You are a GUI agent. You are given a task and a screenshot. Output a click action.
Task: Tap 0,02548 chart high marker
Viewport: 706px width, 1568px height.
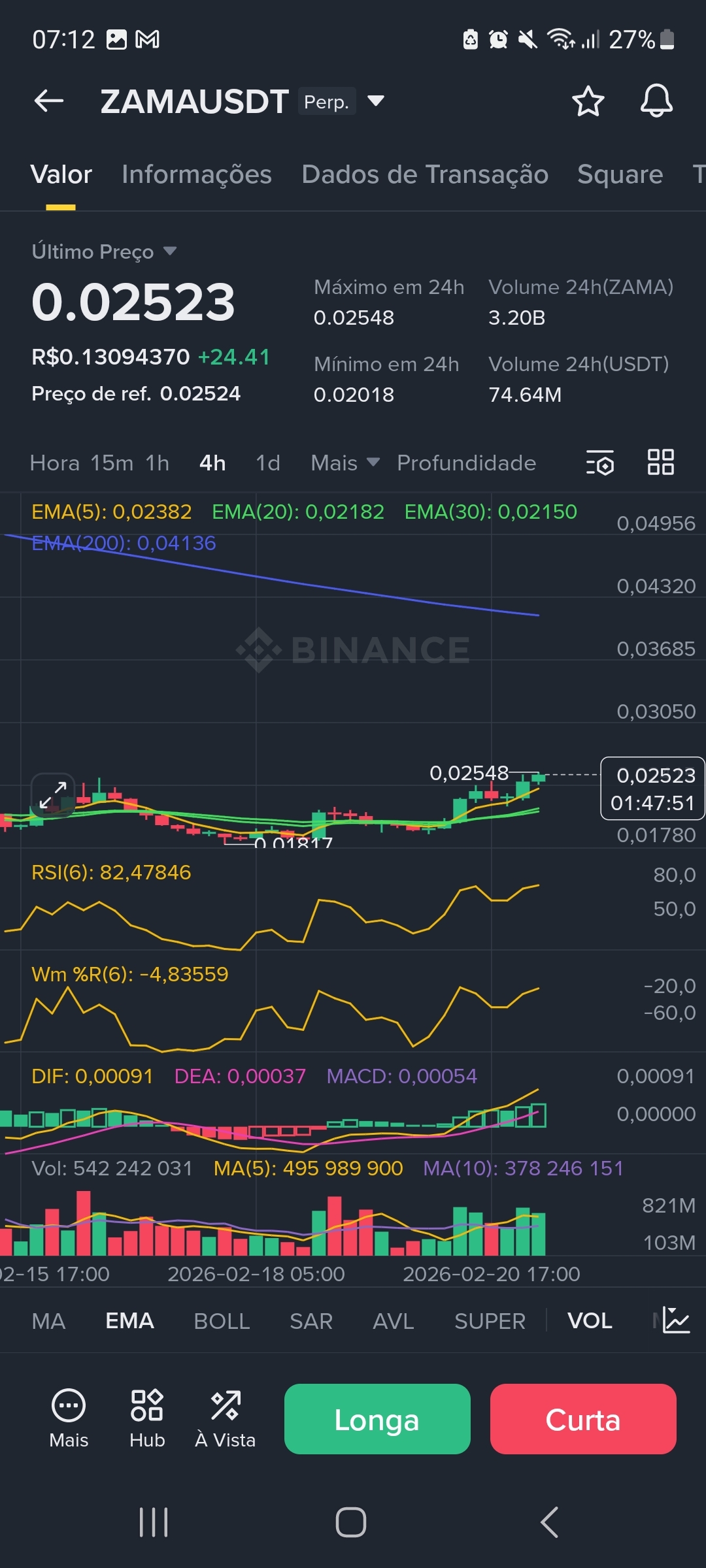[x=469, y=773]
